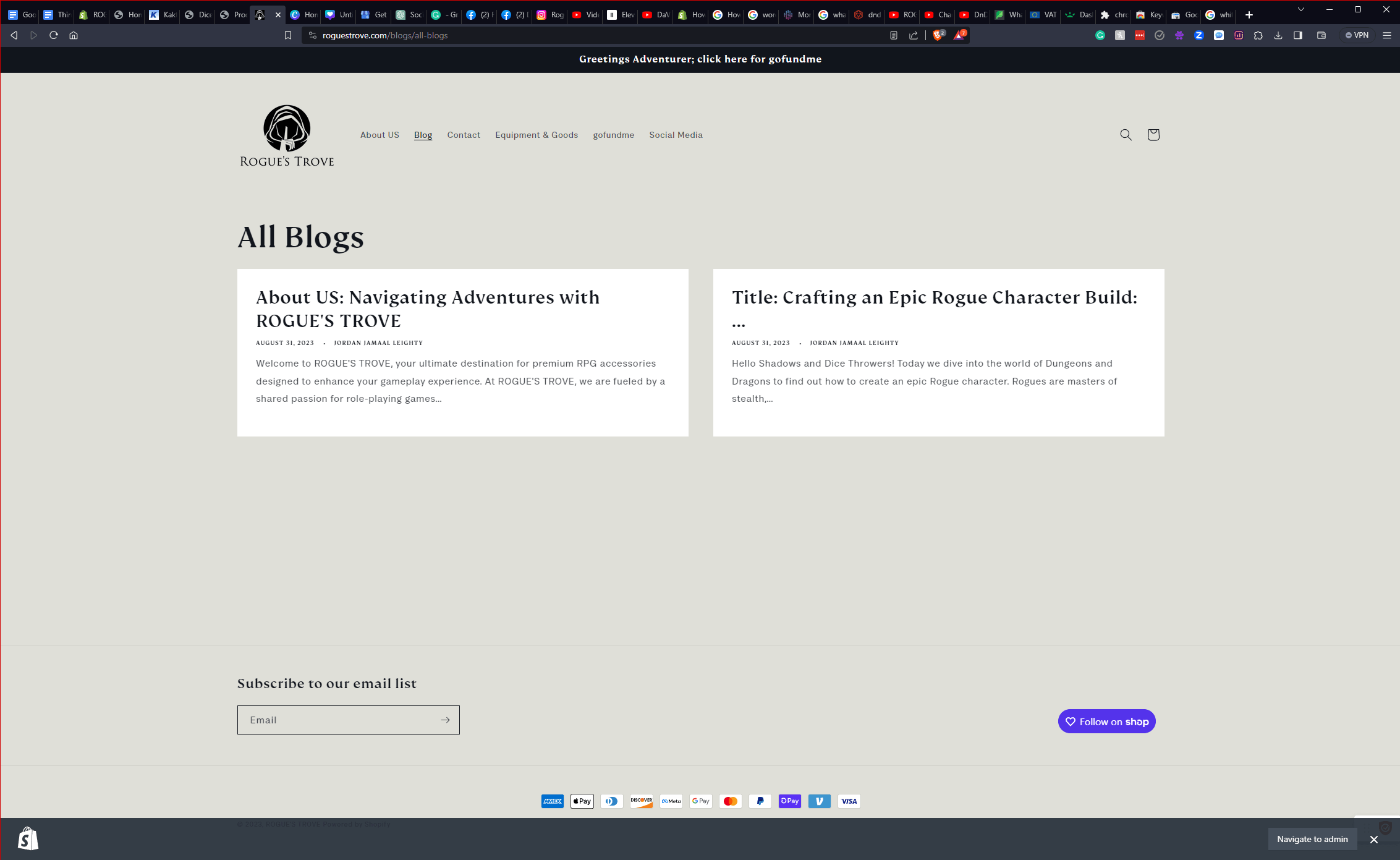This screenshot has height=860, width=1400.
Task: Open the Equipment & Goods menu
Action: [536, 135]
